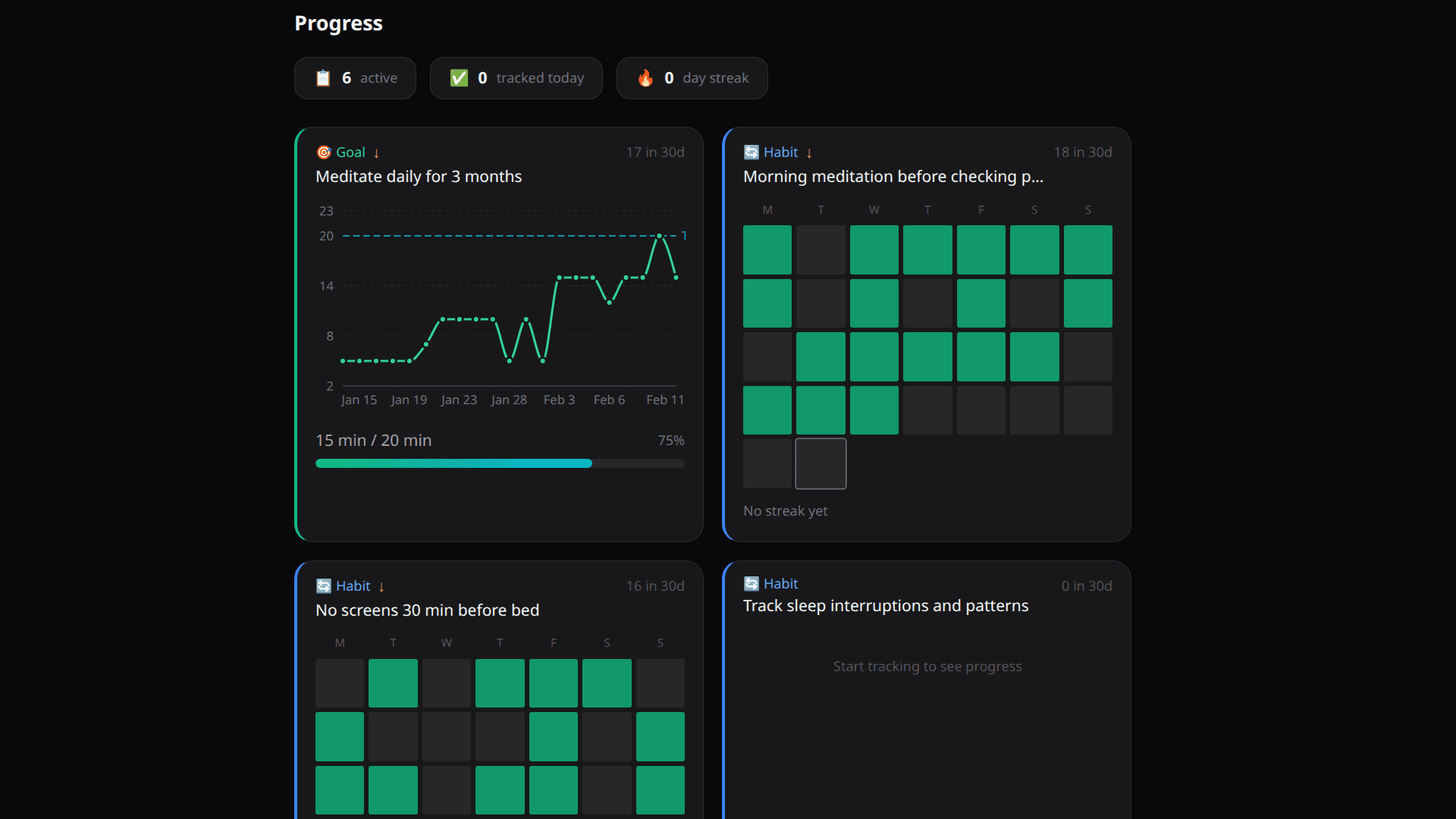Click the 6 active counter button
1456x819 pixels.
point(355,77)
